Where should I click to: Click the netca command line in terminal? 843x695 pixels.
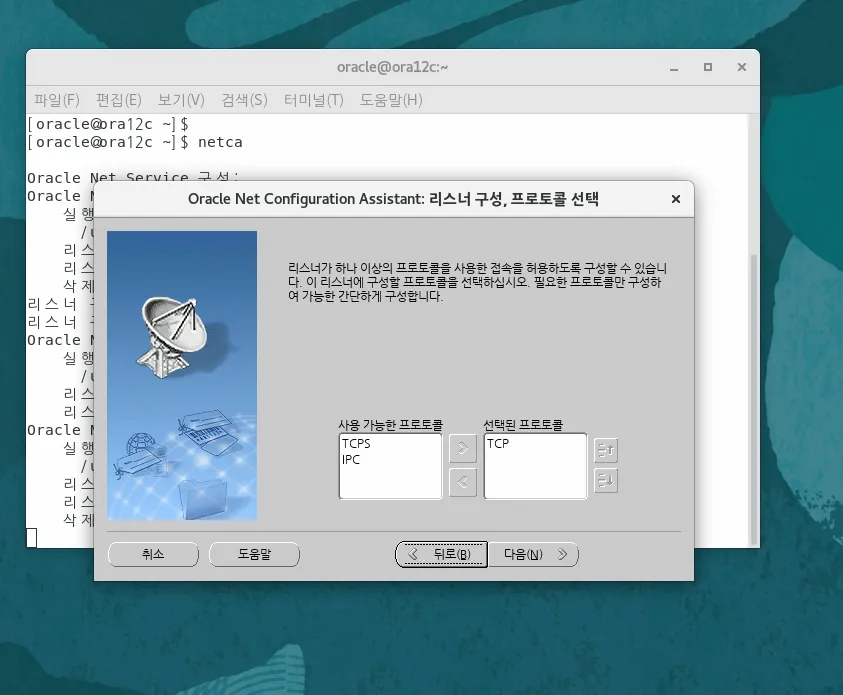point(135,142)
